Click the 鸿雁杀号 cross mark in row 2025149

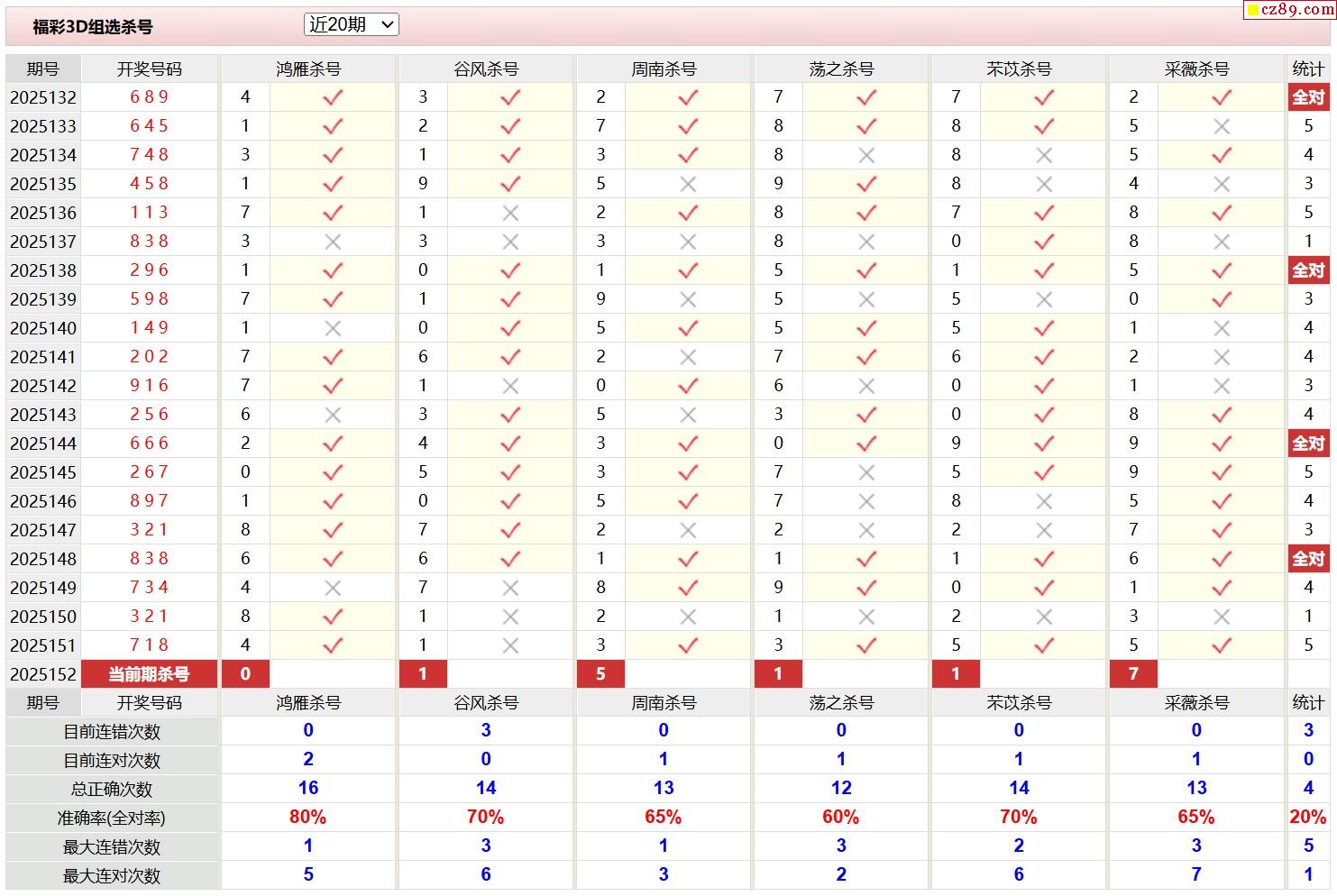coord(333,588)
